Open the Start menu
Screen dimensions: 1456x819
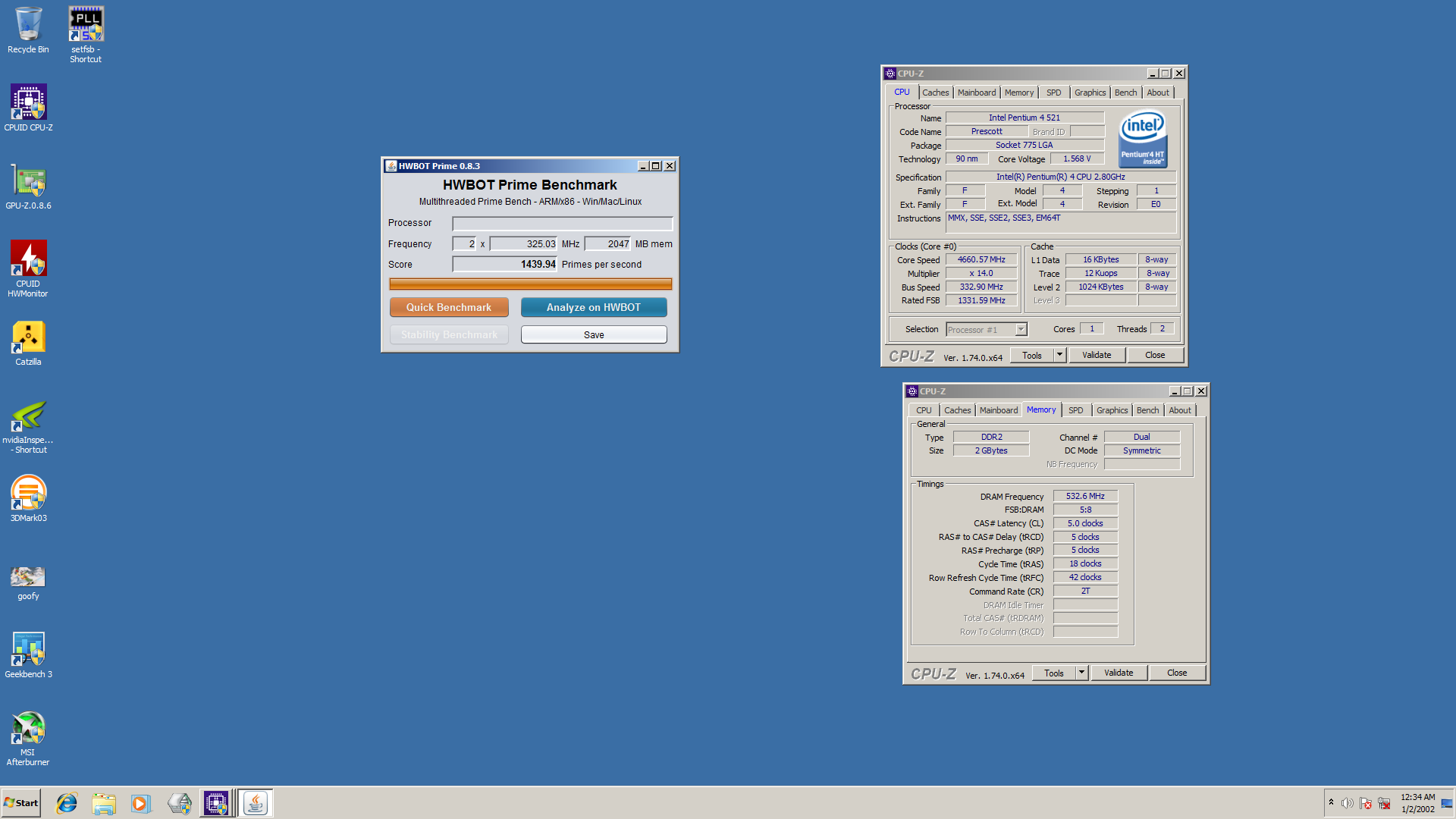pyautogui.click(x=21, y=803)
